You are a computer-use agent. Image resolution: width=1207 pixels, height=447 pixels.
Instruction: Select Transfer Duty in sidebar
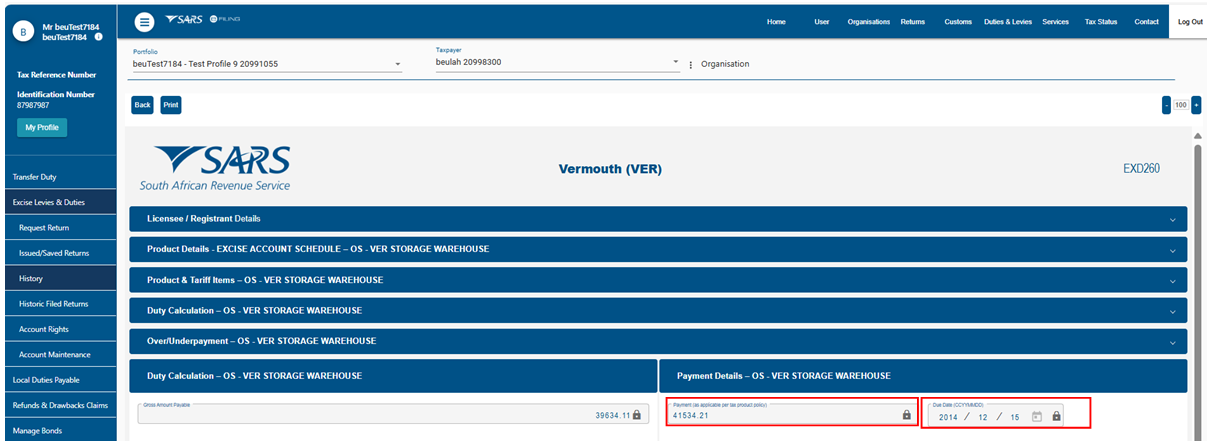58,177
